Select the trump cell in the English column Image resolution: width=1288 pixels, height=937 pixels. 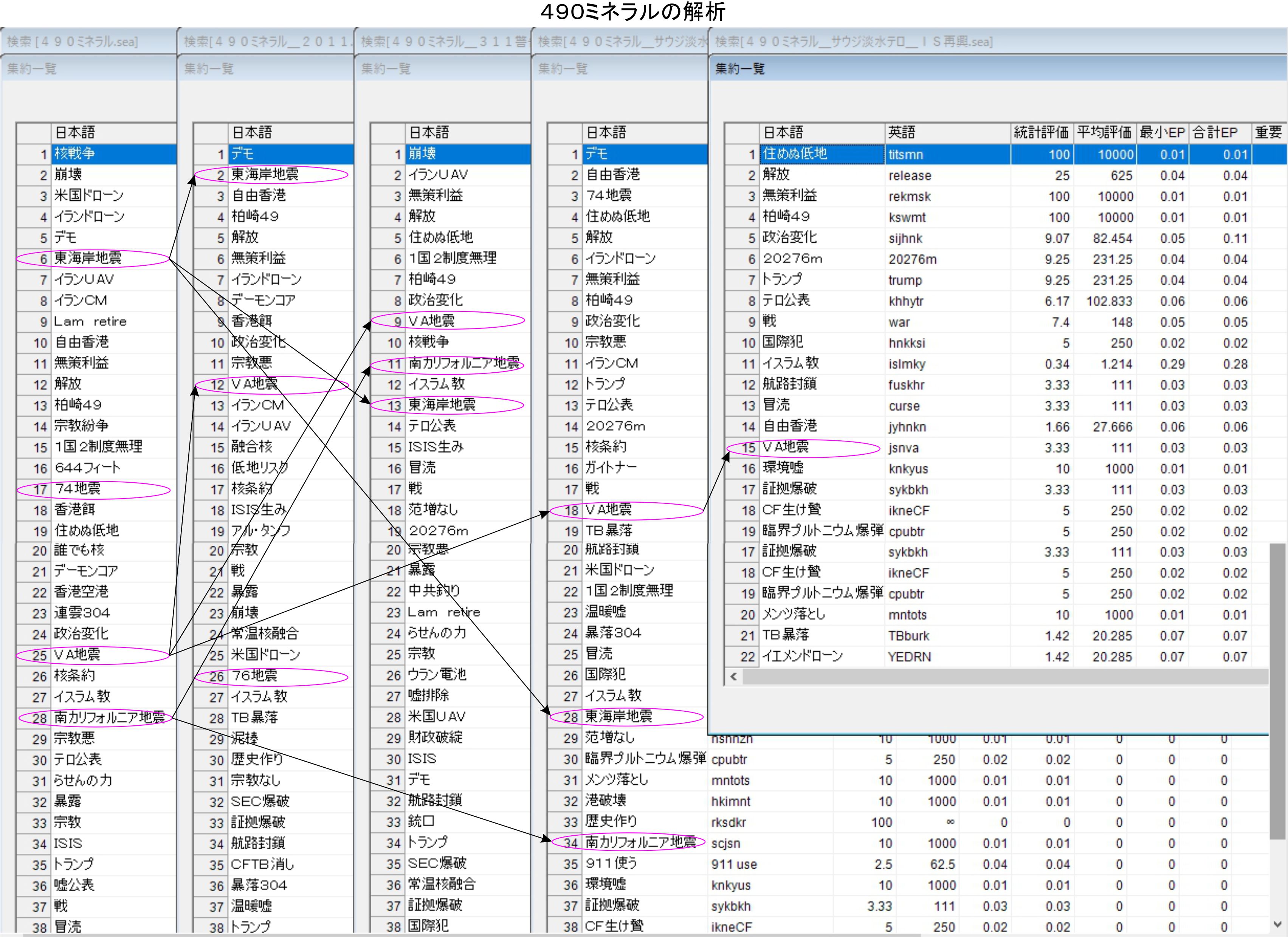(905, 280)
